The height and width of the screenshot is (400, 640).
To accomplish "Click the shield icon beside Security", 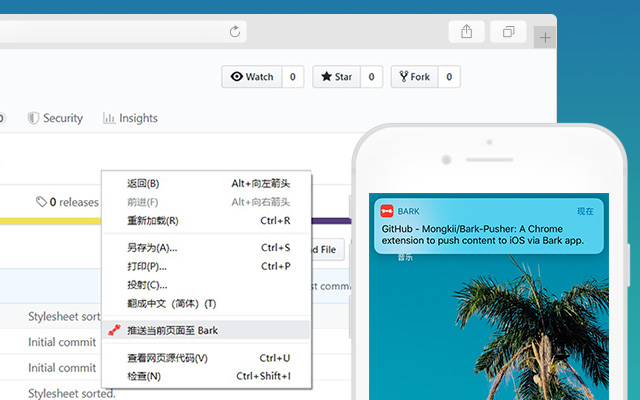I will [33, 118].
